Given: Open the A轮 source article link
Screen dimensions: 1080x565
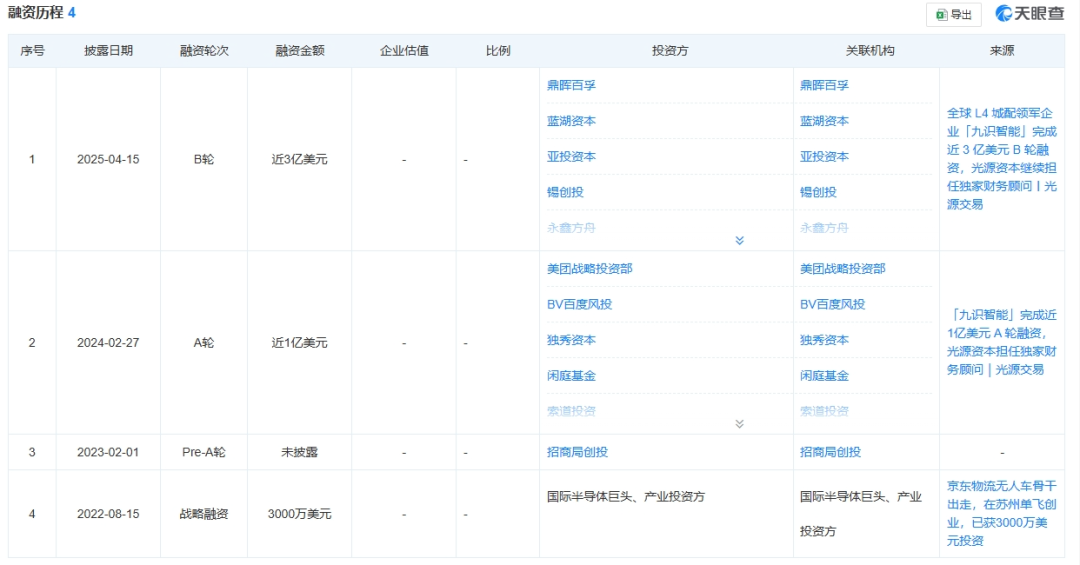Looking at the screenshot, I should [x=1001, y=342].
